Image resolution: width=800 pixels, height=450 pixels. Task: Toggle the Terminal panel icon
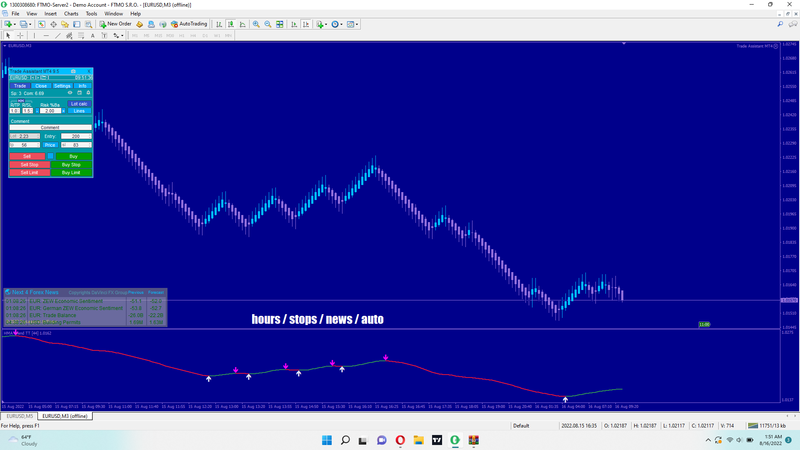[x=77, y=24]
